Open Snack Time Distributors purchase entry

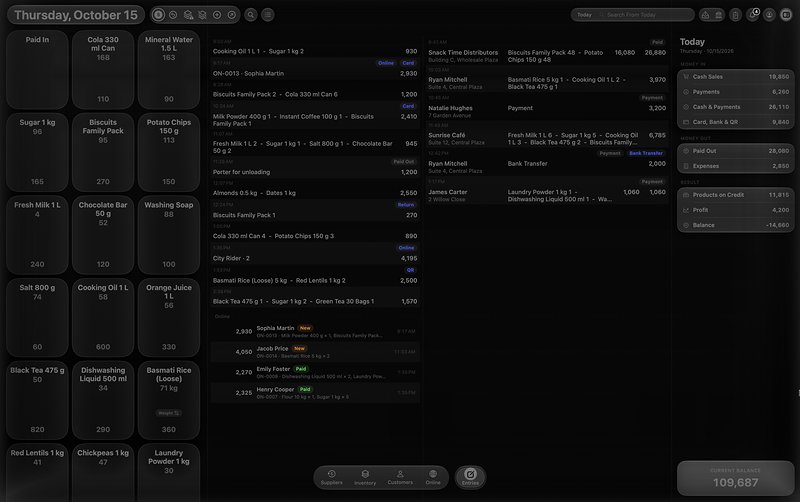tap(547, 52)
